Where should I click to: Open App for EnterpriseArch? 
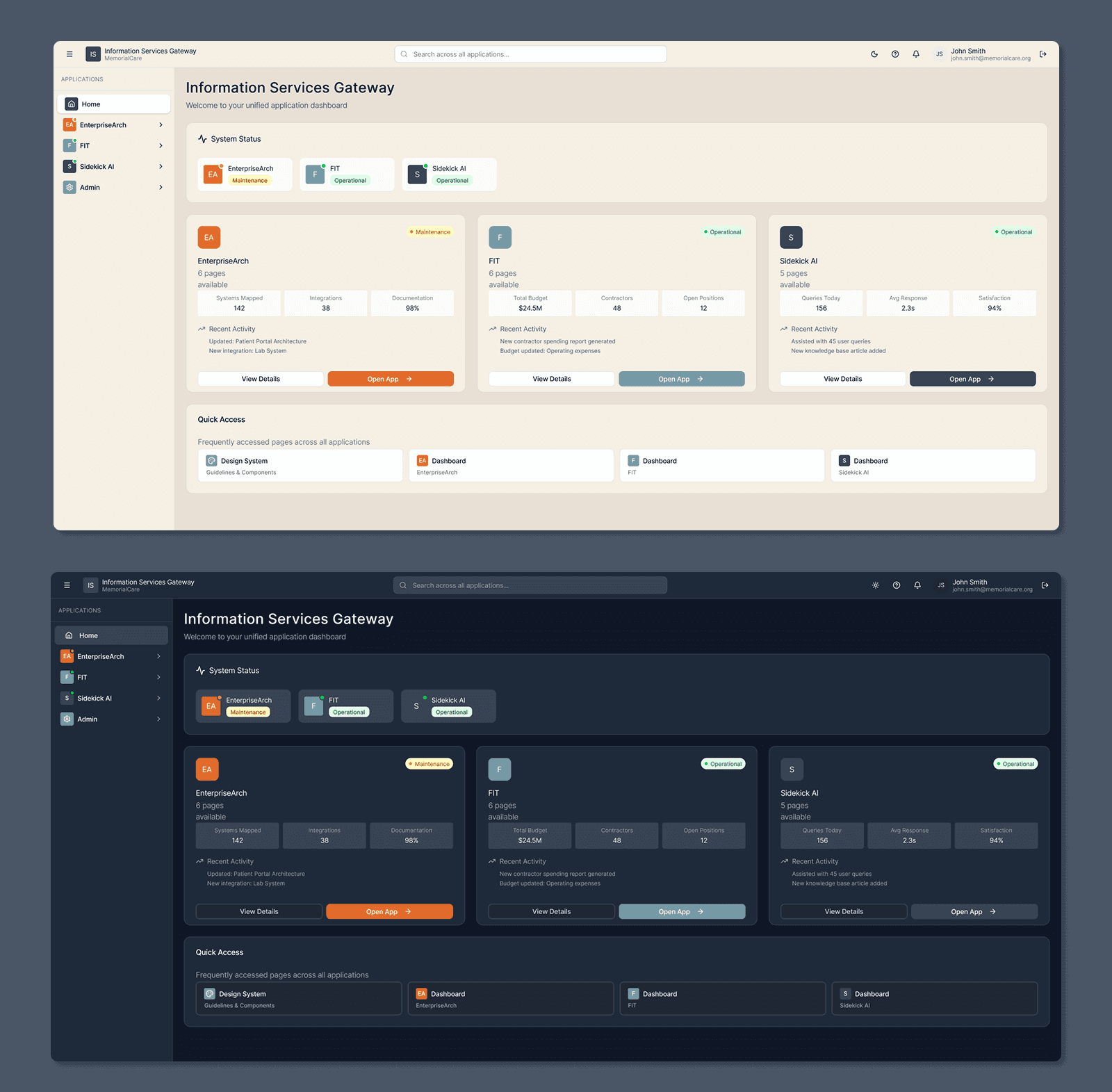(390, 379)
